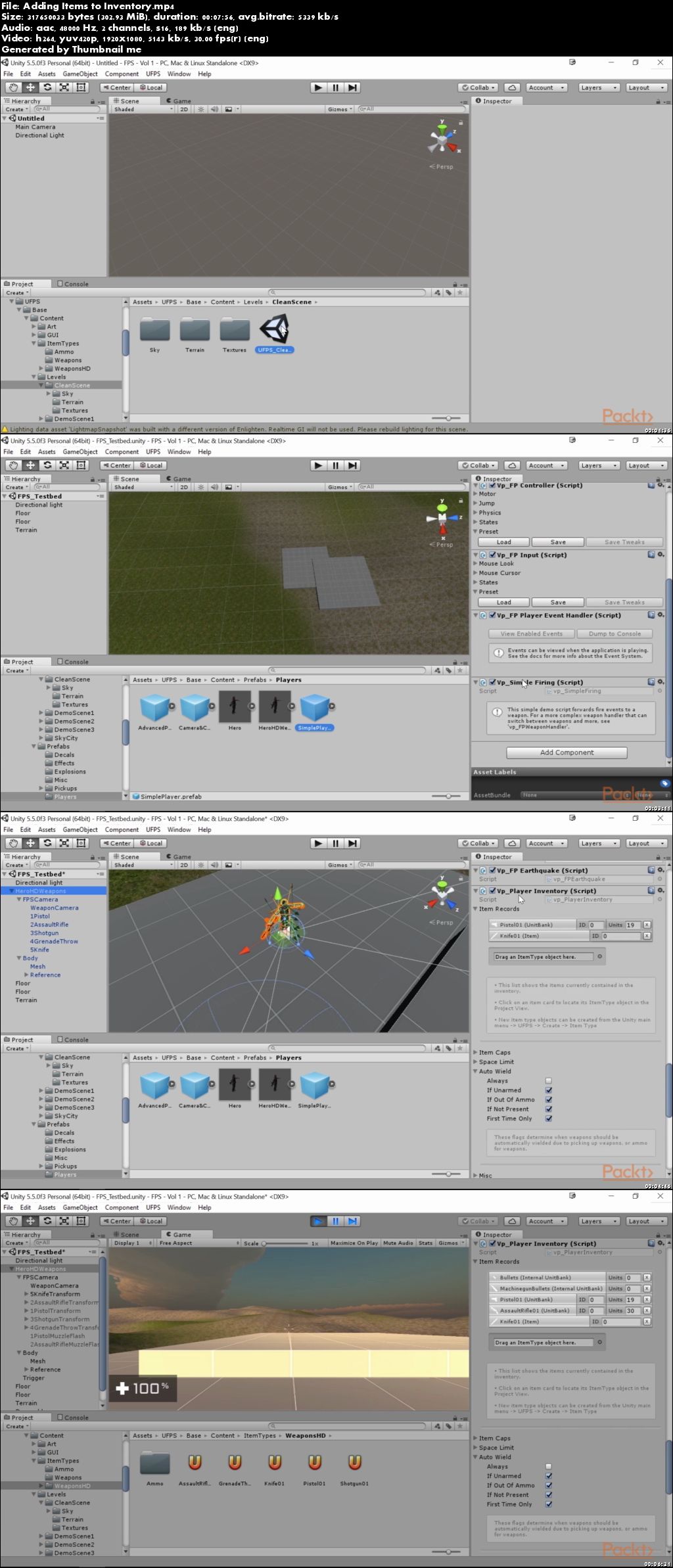Click Load under Vp_FP Controller Preset
Screen dimensions: 673x1568
pos(504,542)
